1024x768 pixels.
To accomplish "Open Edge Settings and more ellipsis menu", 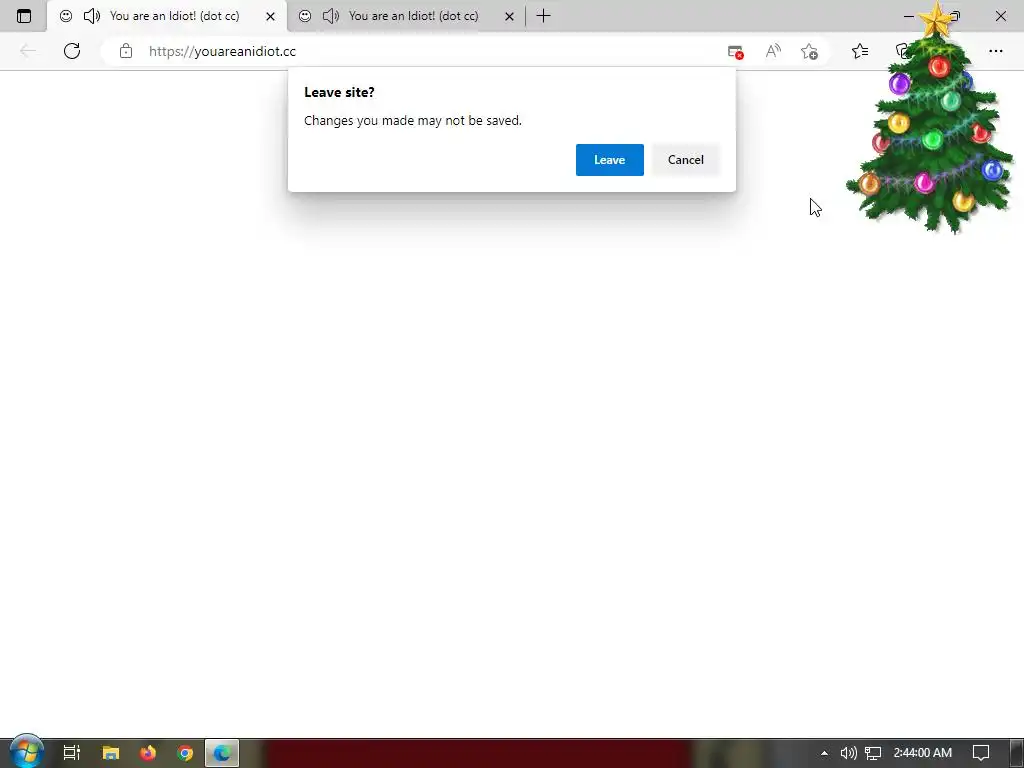I will click(x=995, y=51).
